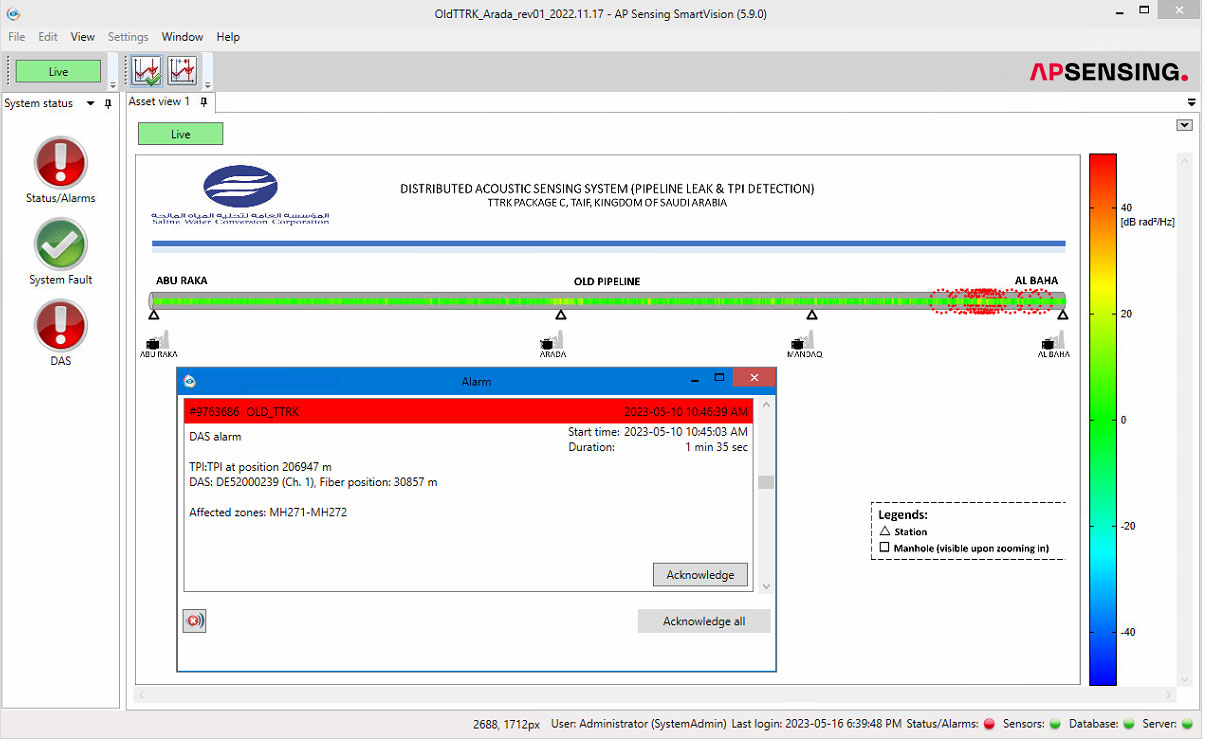This screenshot has height=740, width=1205.
Task: Select the second chart toolbar icon with red arrows
Action: 182,71
